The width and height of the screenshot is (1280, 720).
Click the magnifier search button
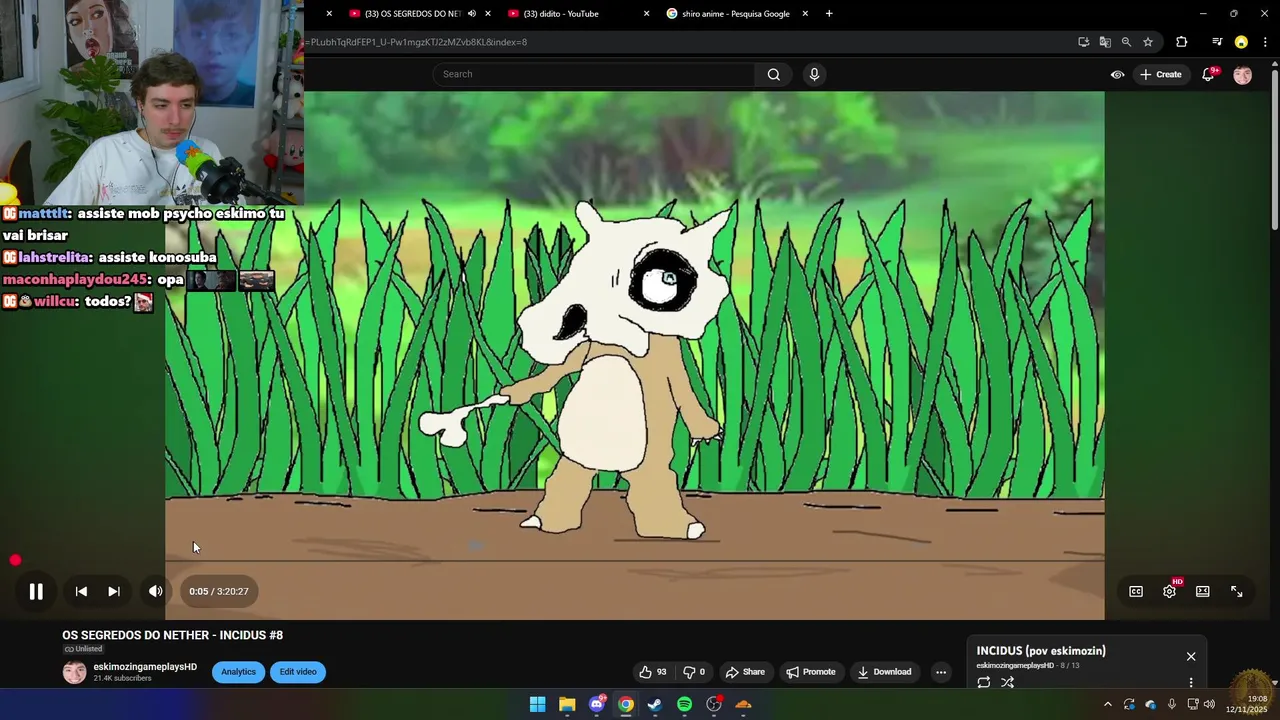(774, 74)
